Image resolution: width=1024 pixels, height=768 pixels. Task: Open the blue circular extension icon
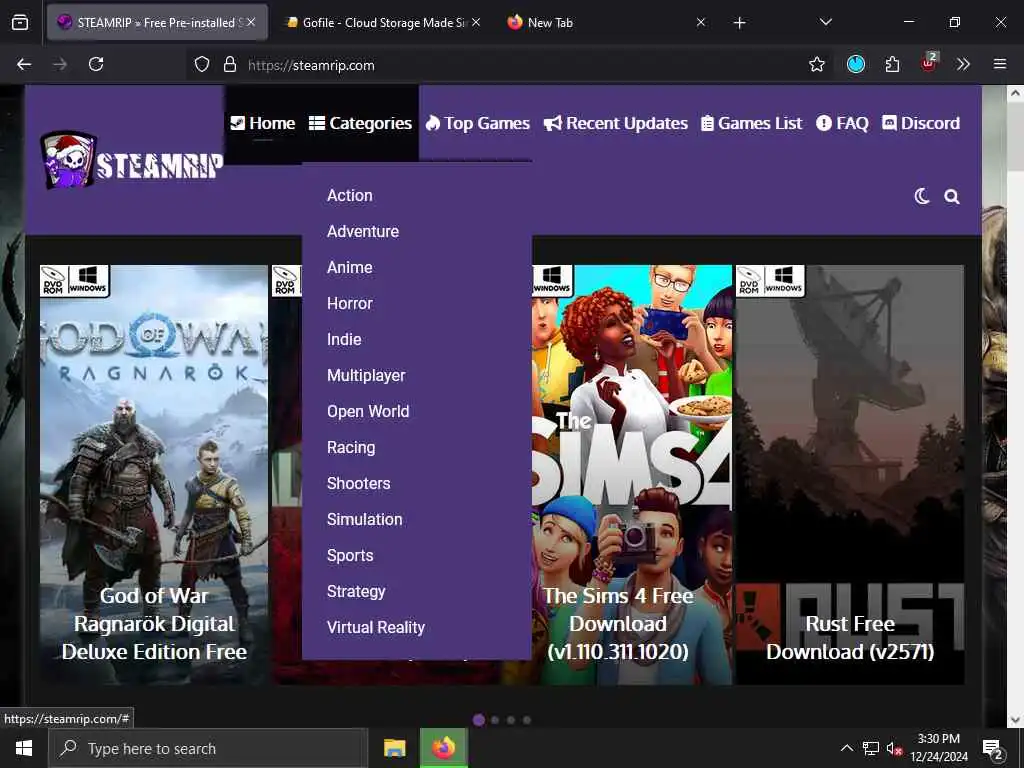click(856, 64)
